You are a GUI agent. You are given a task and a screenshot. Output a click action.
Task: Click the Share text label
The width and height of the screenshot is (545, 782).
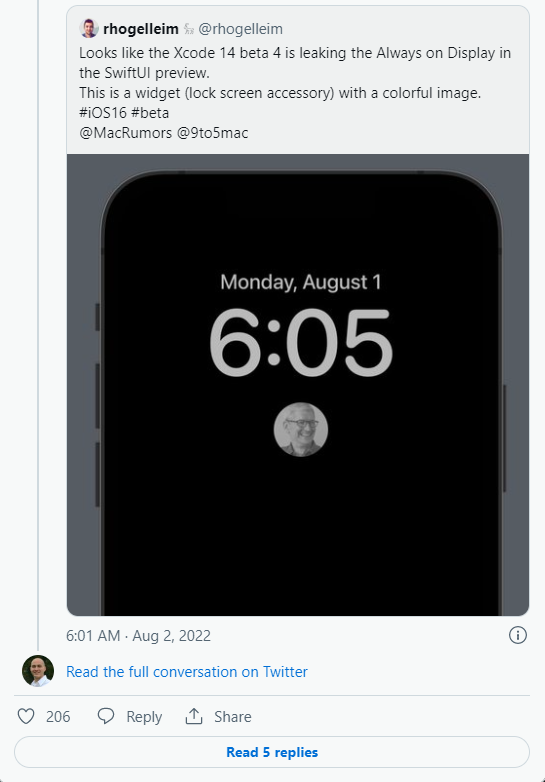[x=233, y=717]
